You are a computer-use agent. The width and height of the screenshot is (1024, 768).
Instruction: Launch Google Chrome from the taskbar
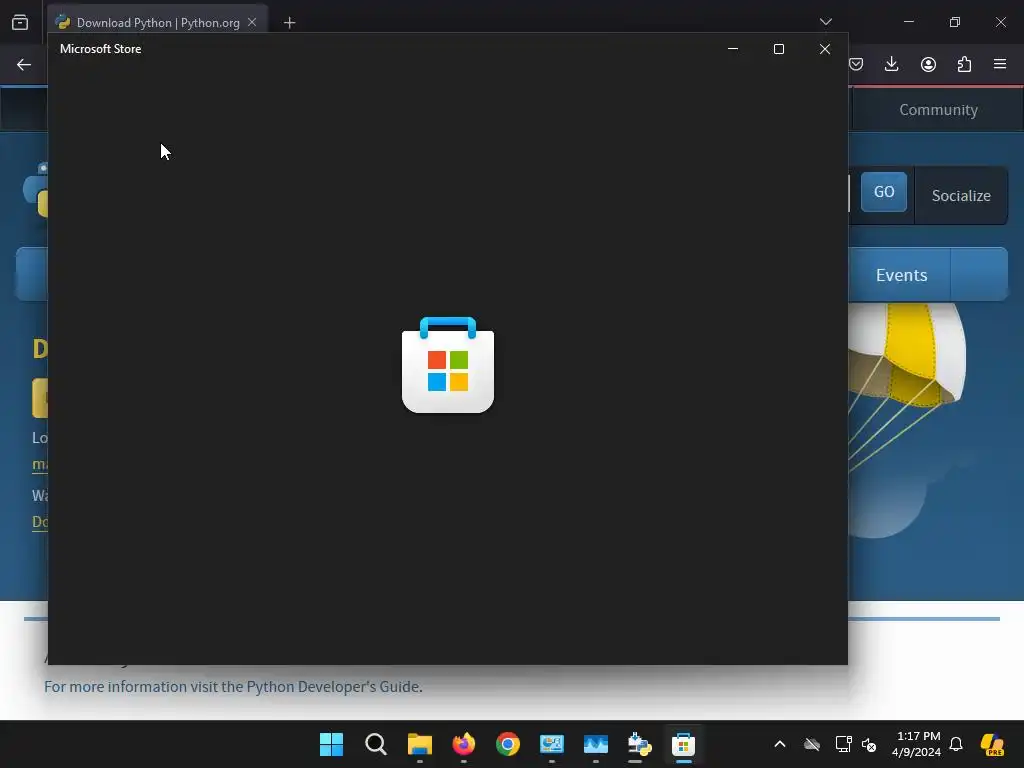point(508,744)
